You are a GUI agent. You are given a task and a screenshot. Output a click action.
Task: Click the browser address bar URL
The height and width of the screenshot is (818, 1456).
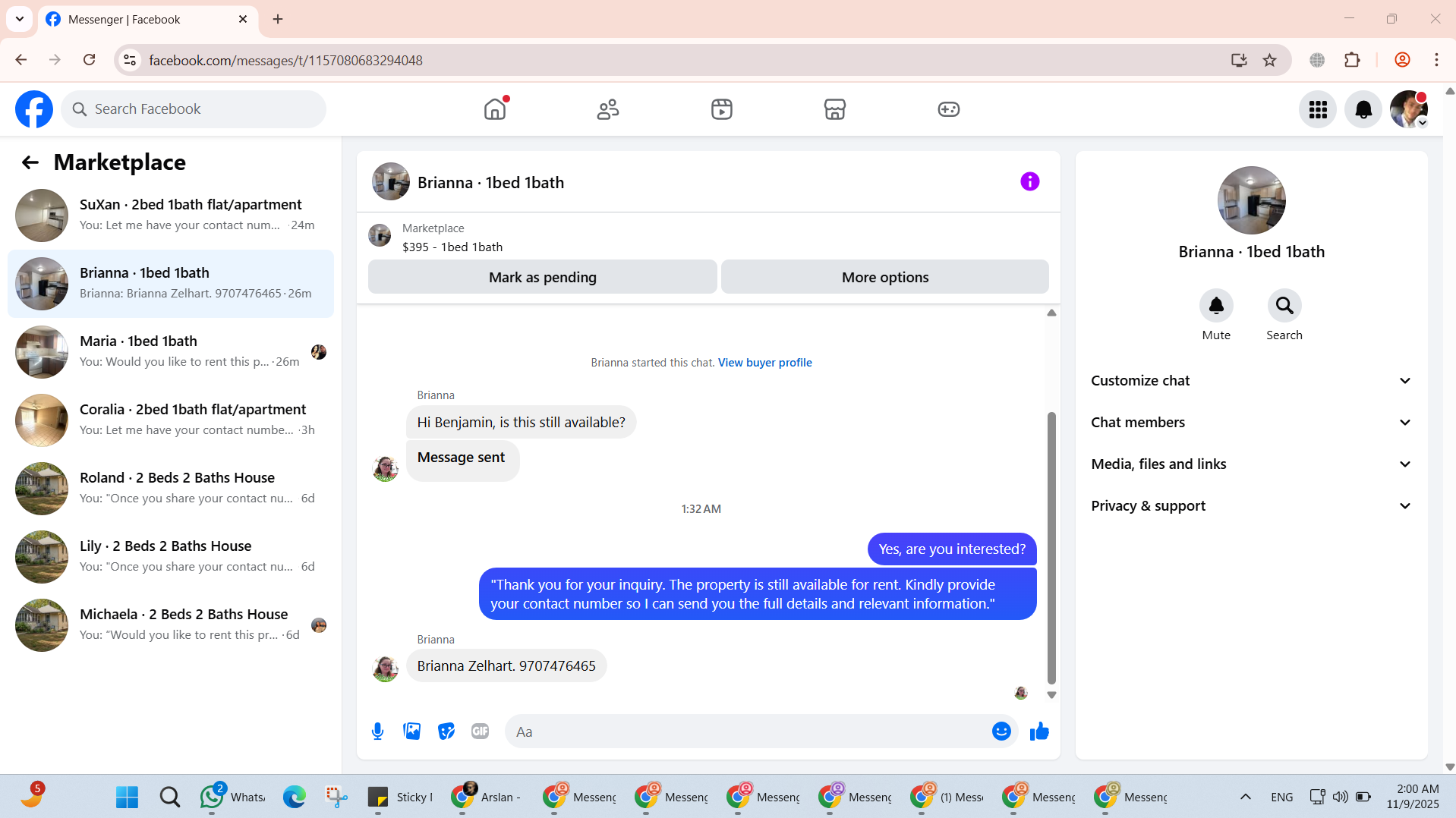click(x=285, y=60)
